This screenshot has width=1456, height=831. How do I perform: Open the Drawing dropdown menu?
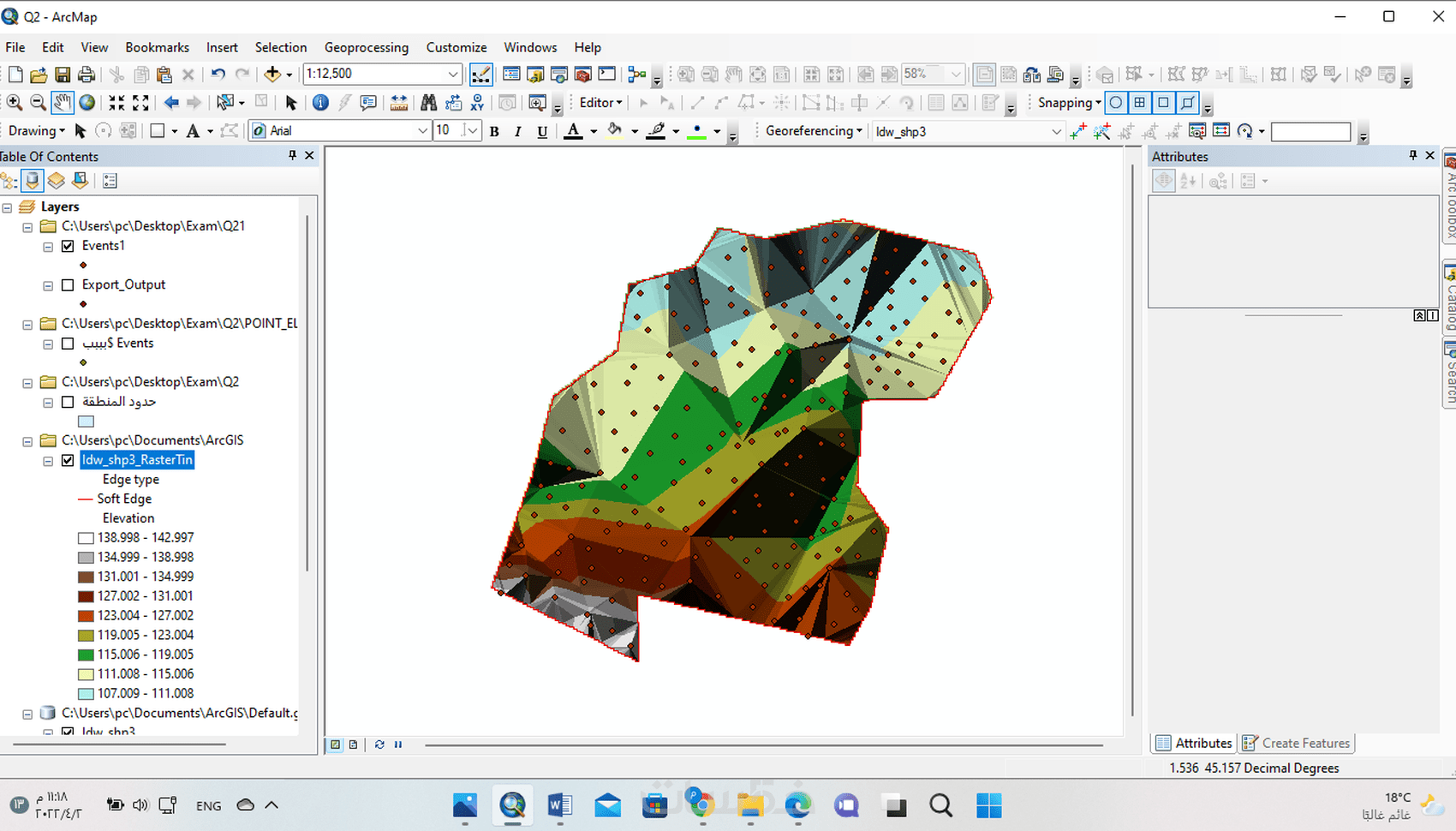point(36,131)
